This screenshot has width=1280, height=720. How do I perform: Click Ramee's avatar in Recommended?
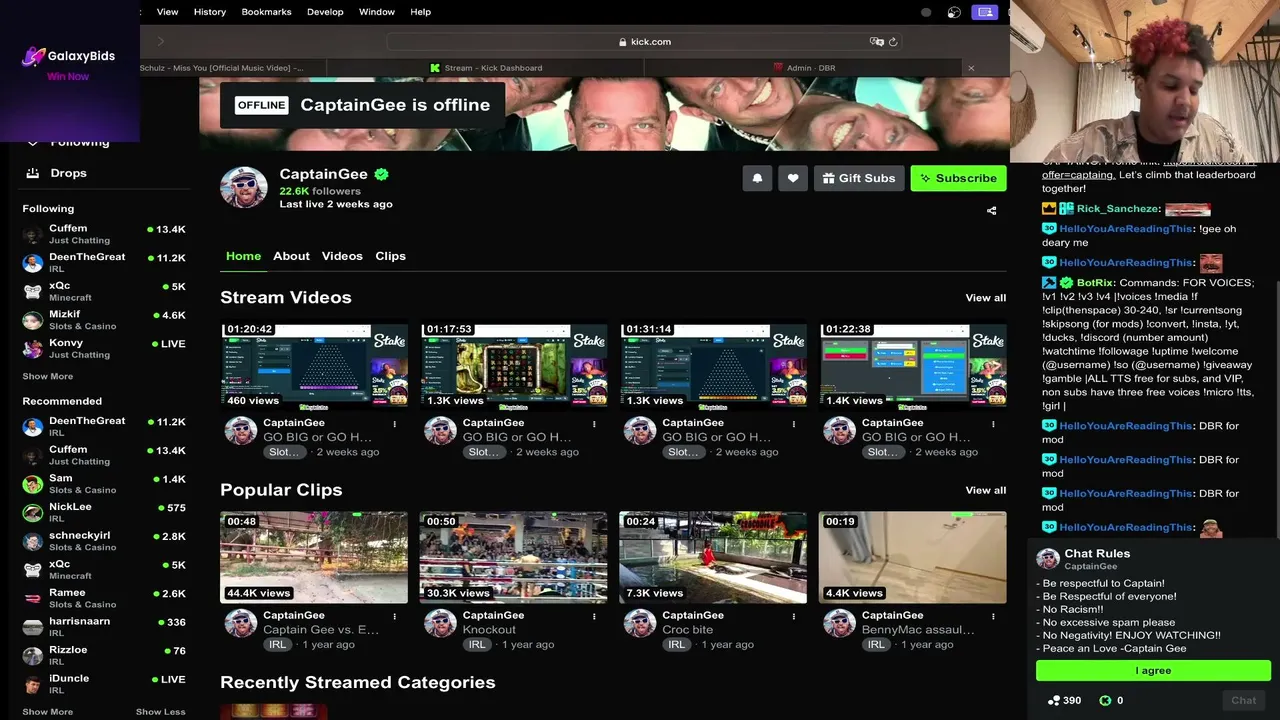coord(33,598)
